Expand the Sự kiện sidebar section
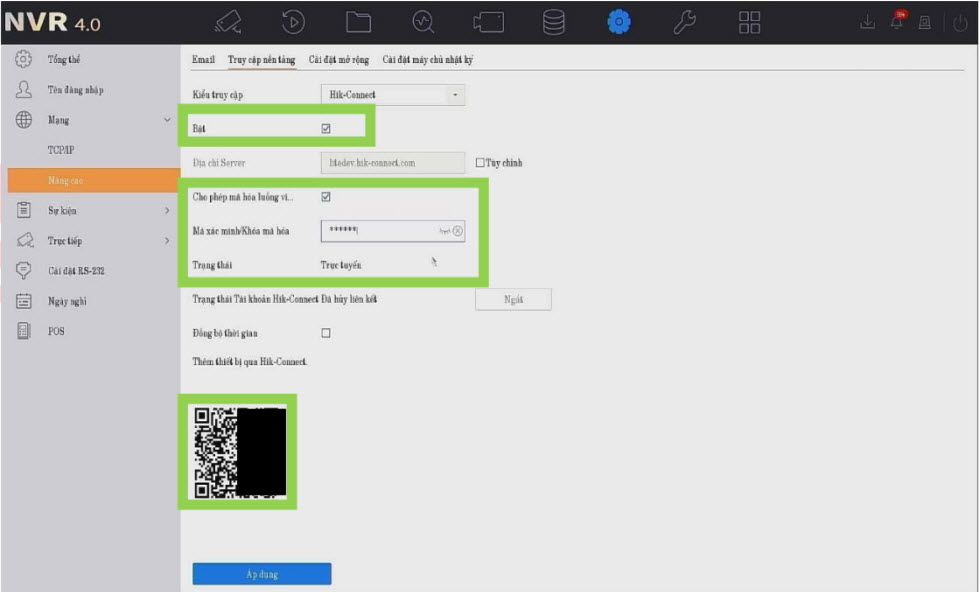The height and width of the screenshot is (592, 980). (x=167, y=211)
